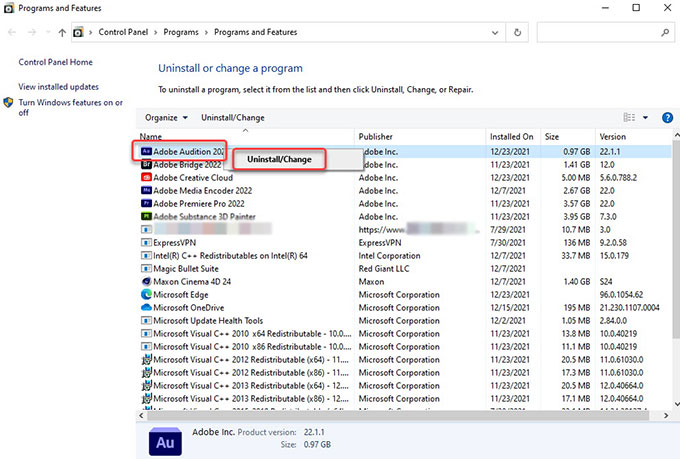The width and height of the screenshot is (680, 459).
Task: Click the Programs breadcrumb
Action: [181, 32]
